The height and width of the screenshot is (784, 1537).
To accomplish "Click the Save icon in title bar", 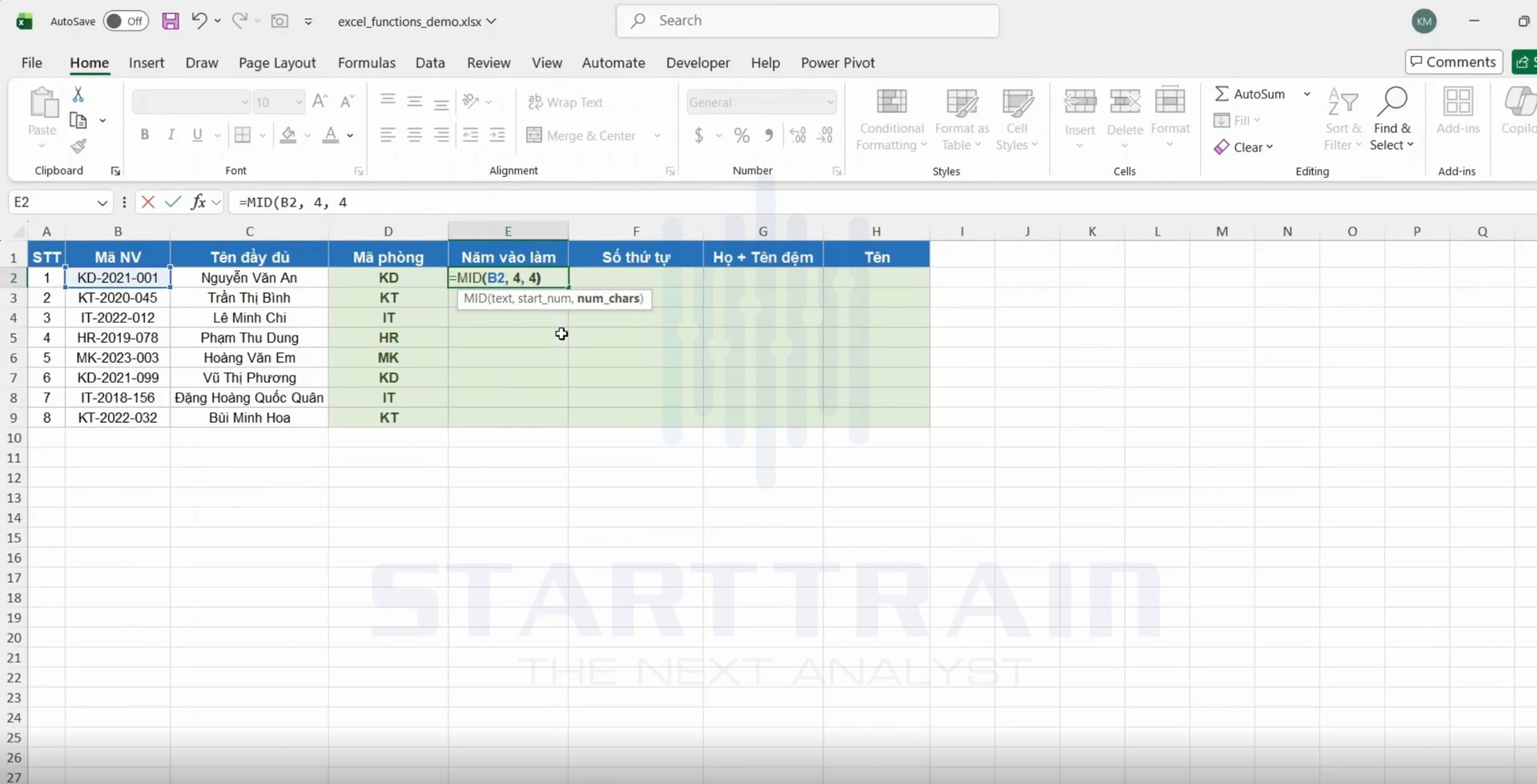I will click(170, 21).
